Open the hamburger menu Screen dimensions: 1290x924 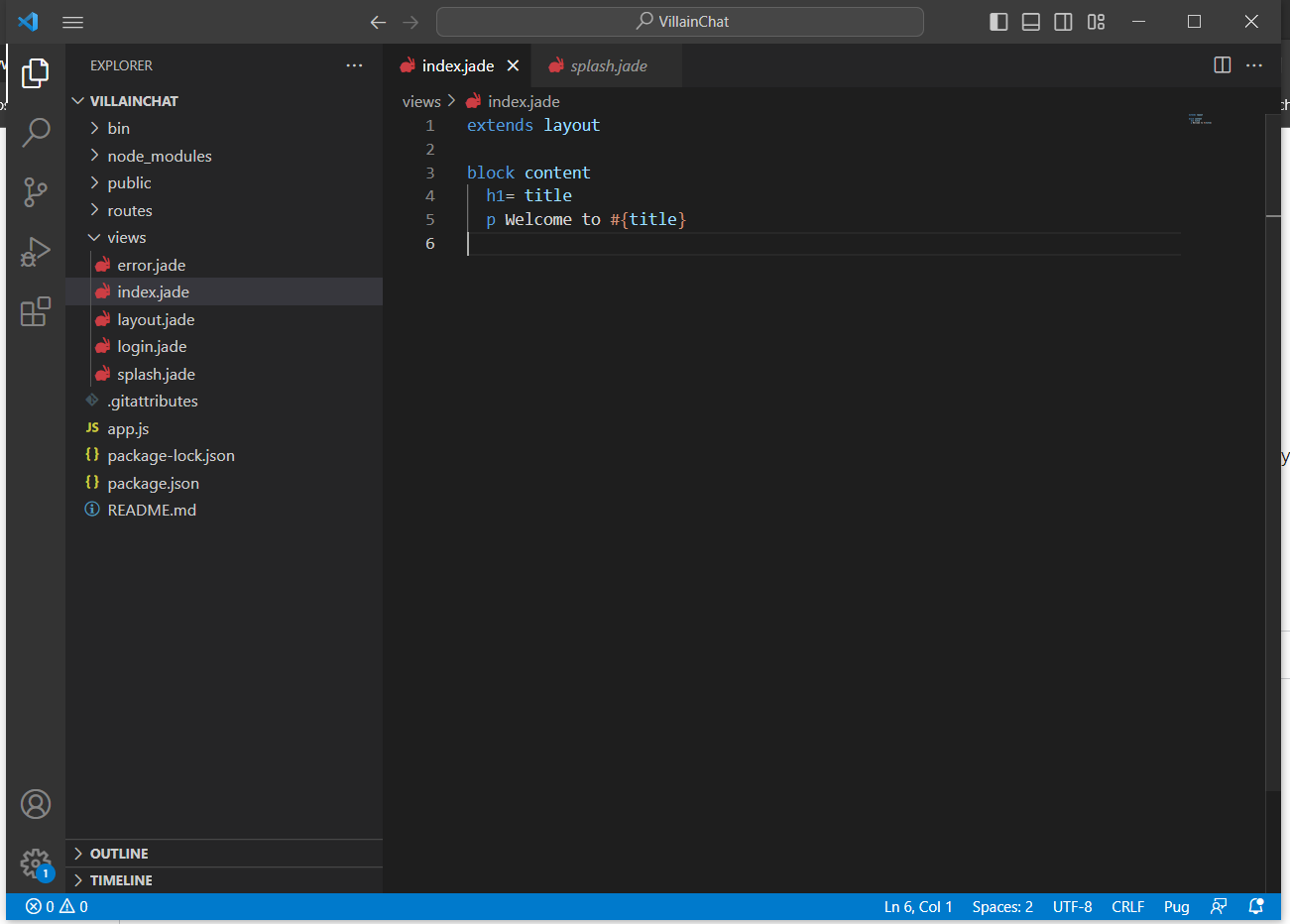pos(72,22)
